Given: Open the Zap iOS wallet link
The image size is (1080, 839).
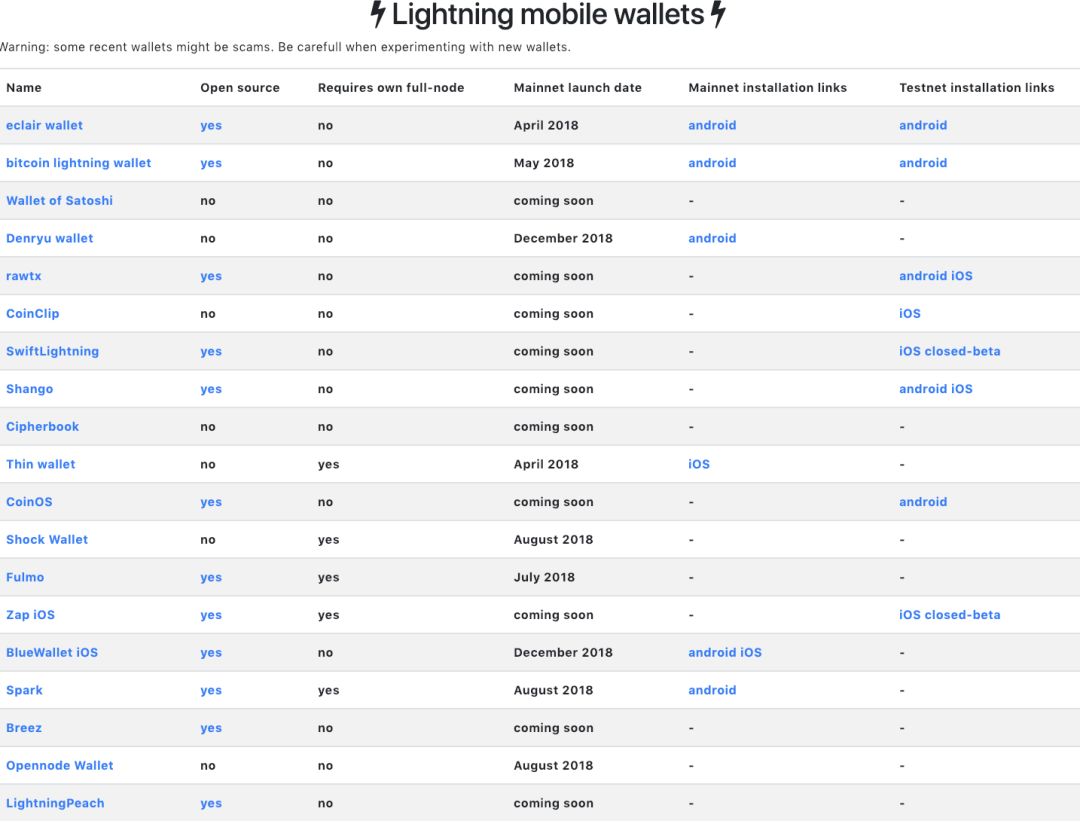Looking at the screenshot, I should pos(30,615).
